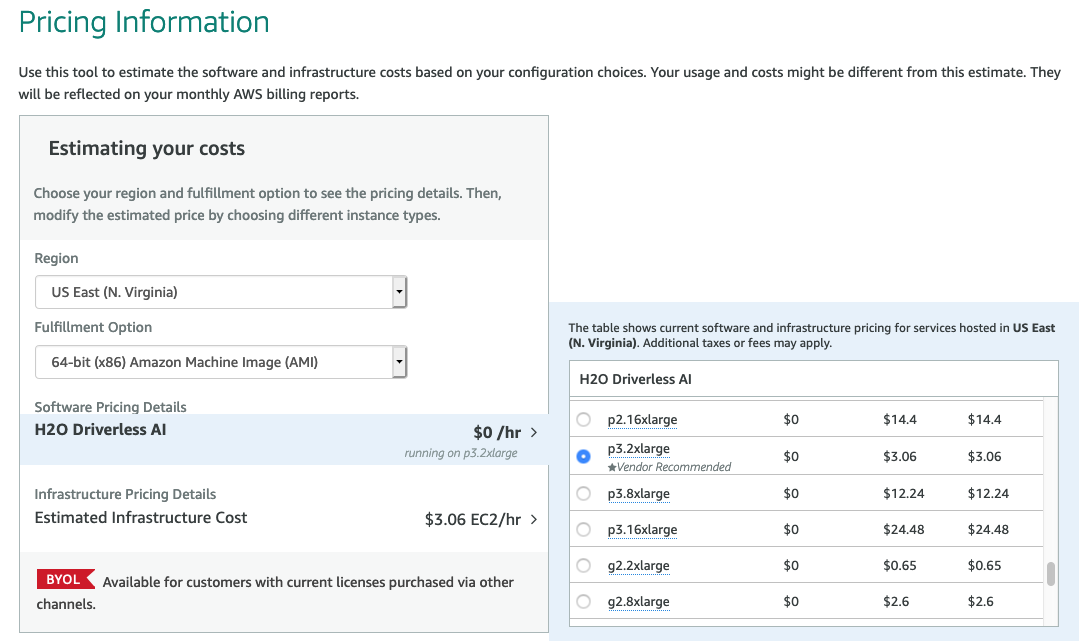Image resolution: width=1090 pixels, height=641 pixels.
Task: Select the p3.16xlarge instance radio button
Action: (583, 529)
